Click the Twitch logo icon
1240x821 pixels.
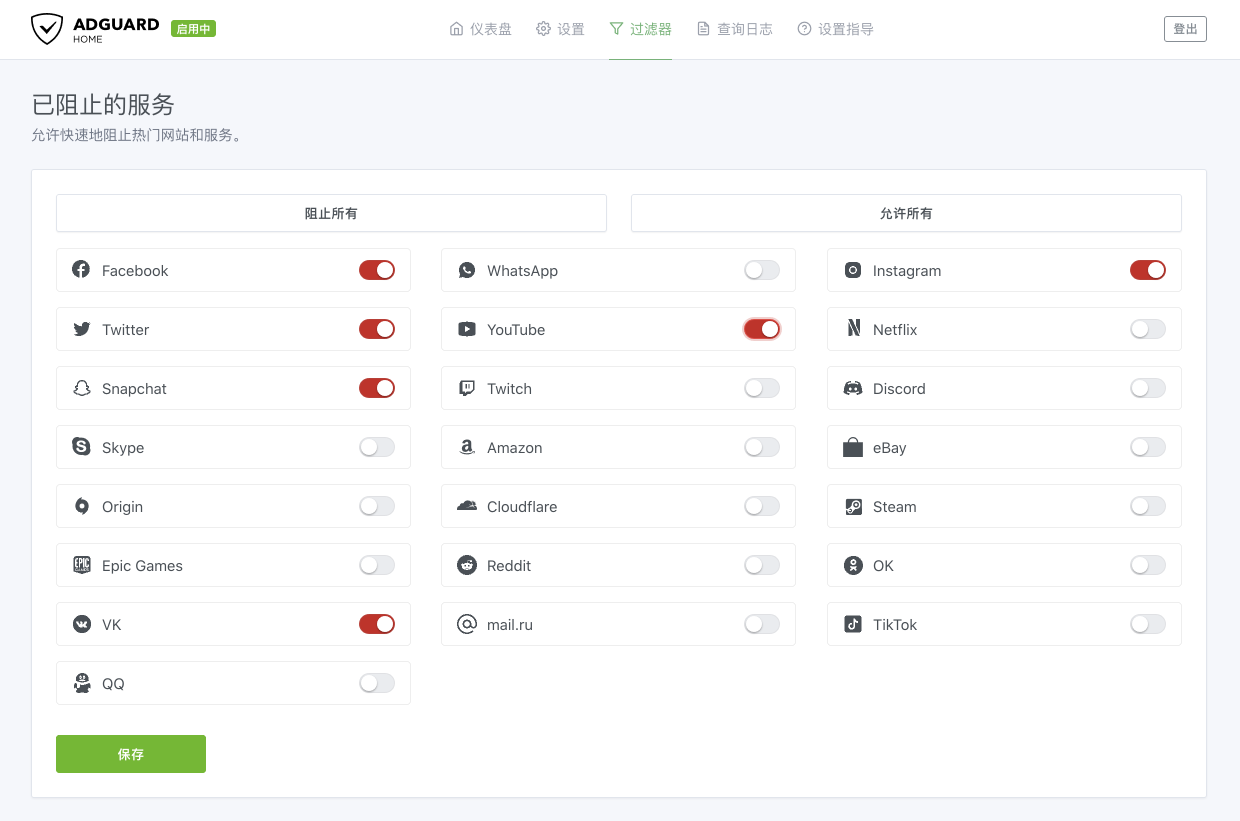click(x=467, y=388)
